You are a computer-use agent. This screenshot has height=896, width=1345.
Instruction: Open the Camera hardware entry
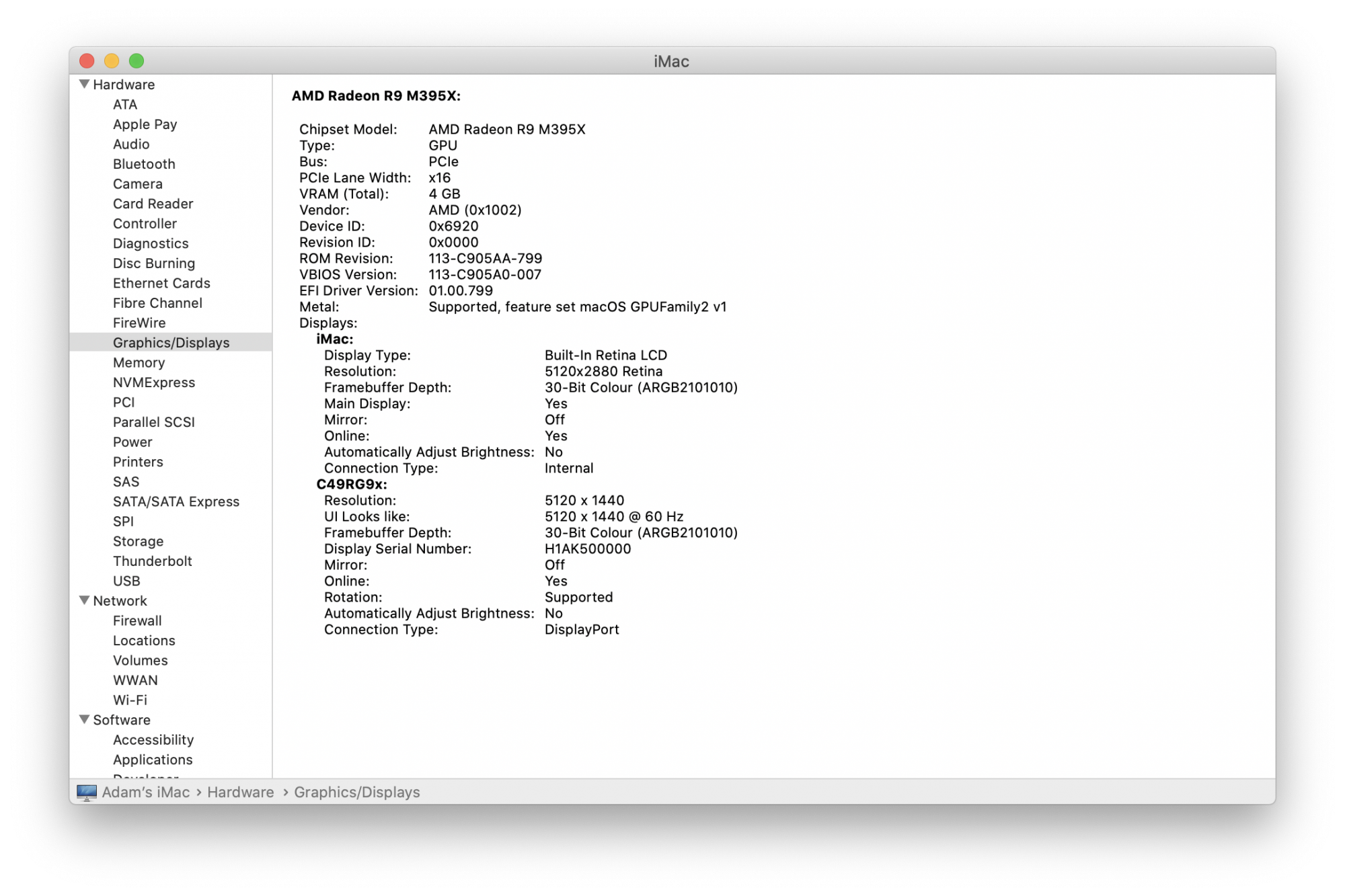137,184
